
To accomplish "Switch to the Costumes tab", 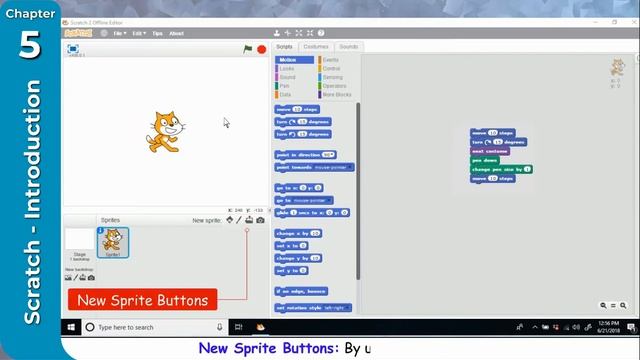I will click(316, 47).
